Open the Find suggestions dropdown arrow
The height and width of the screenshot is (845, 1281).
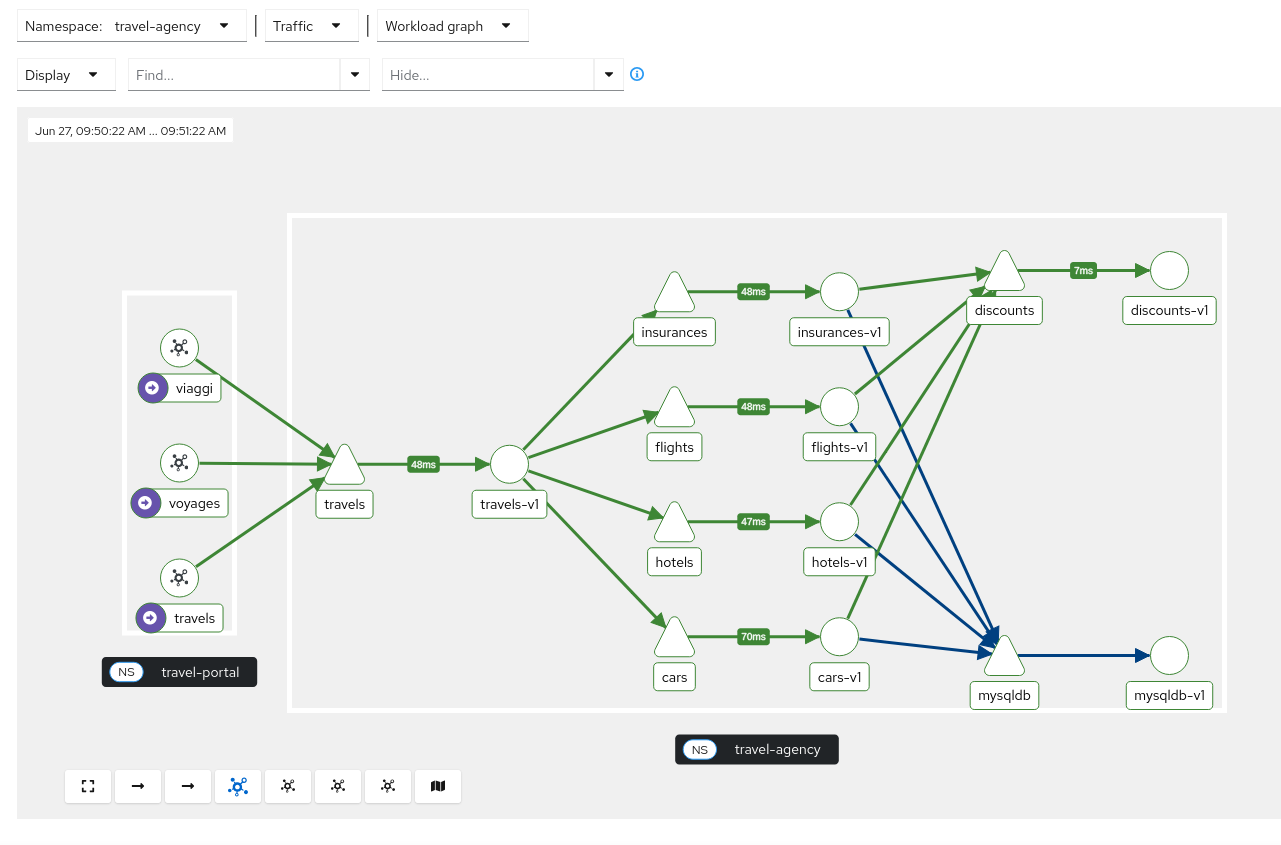click(x=355, y=74)
